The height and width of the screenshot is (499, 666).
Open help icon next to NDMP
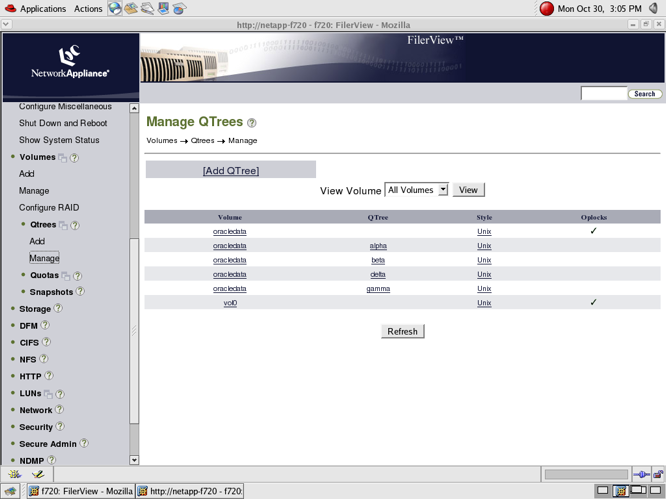(x=51, y=460)
